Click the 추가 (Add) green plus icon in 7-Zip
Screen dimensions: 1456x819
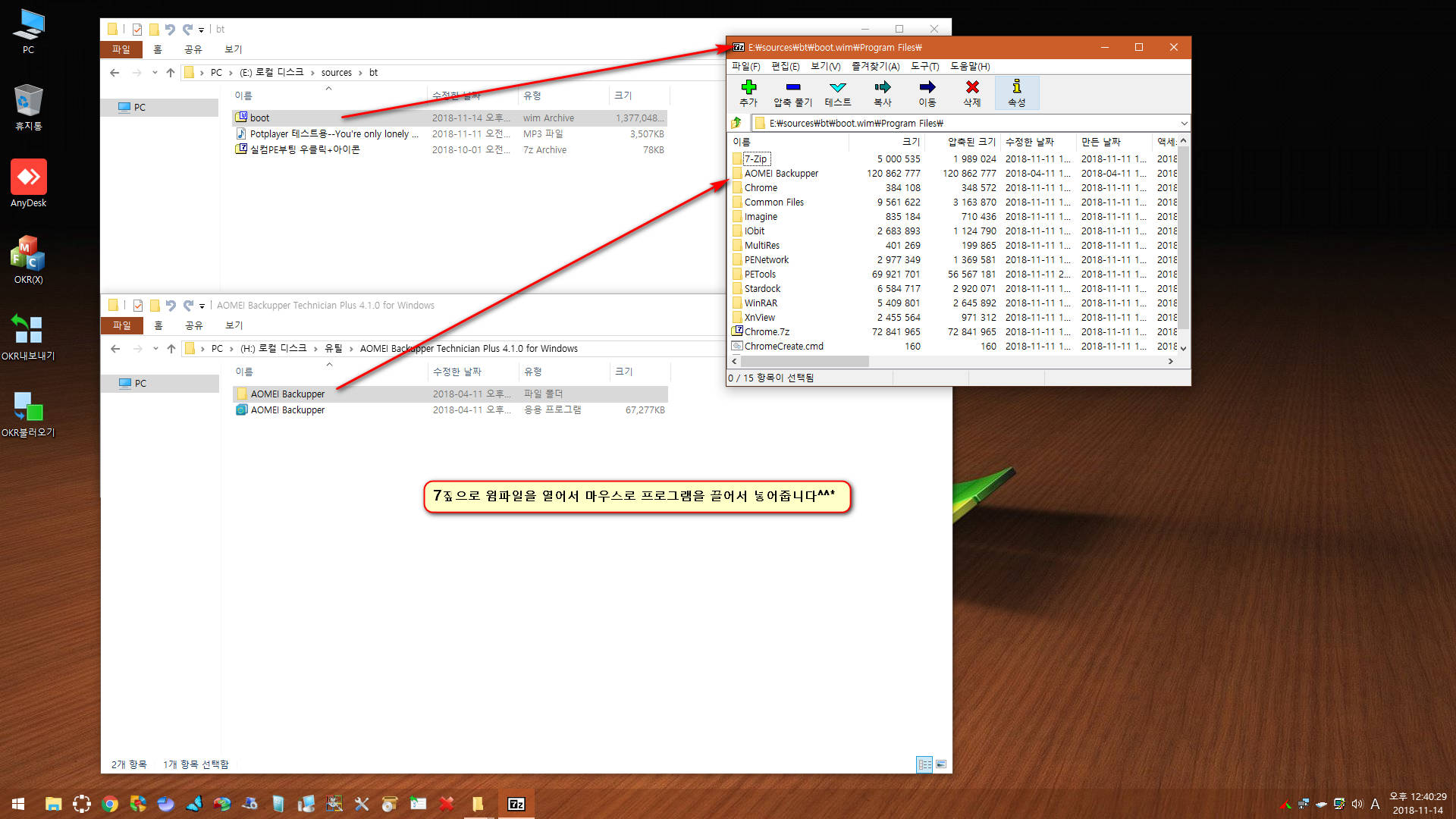click(x=748, y=86)
